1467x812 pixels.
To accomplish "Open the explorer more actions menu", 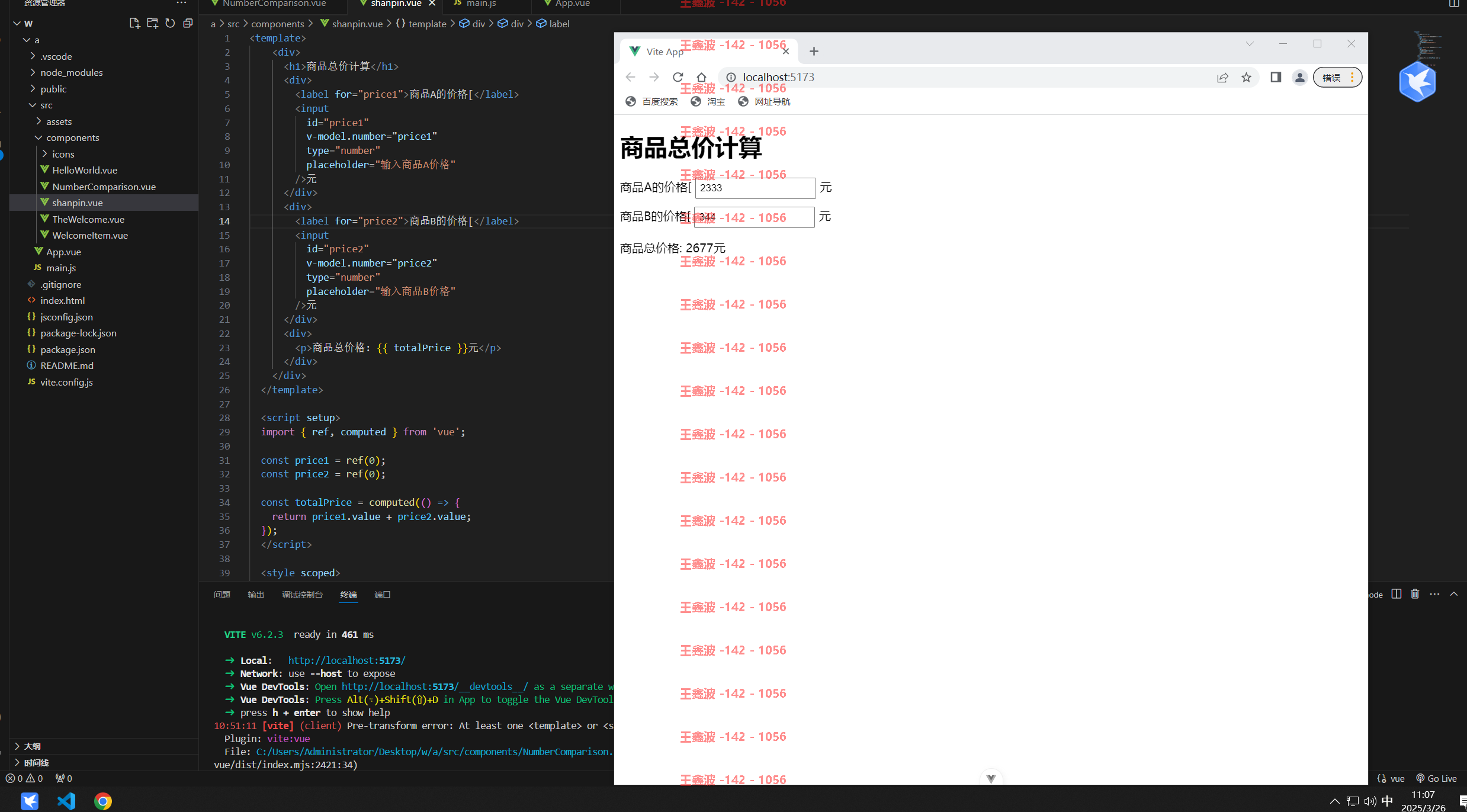I will pos(181,3).
